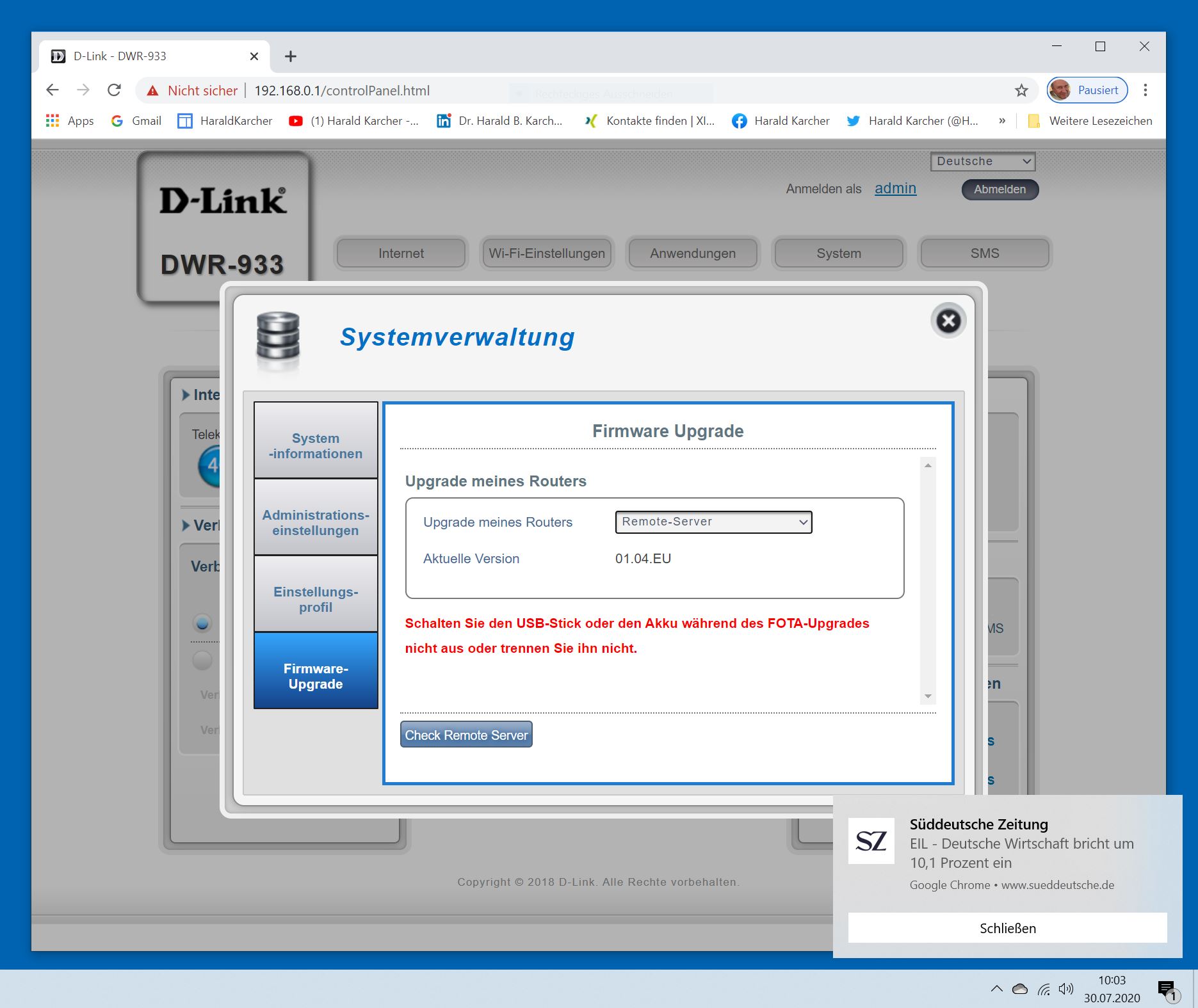The width and height of the screenshot is (1198, 1008).
Task: Open the HaraldKarcher calendar bookmark
Action: 225,121
